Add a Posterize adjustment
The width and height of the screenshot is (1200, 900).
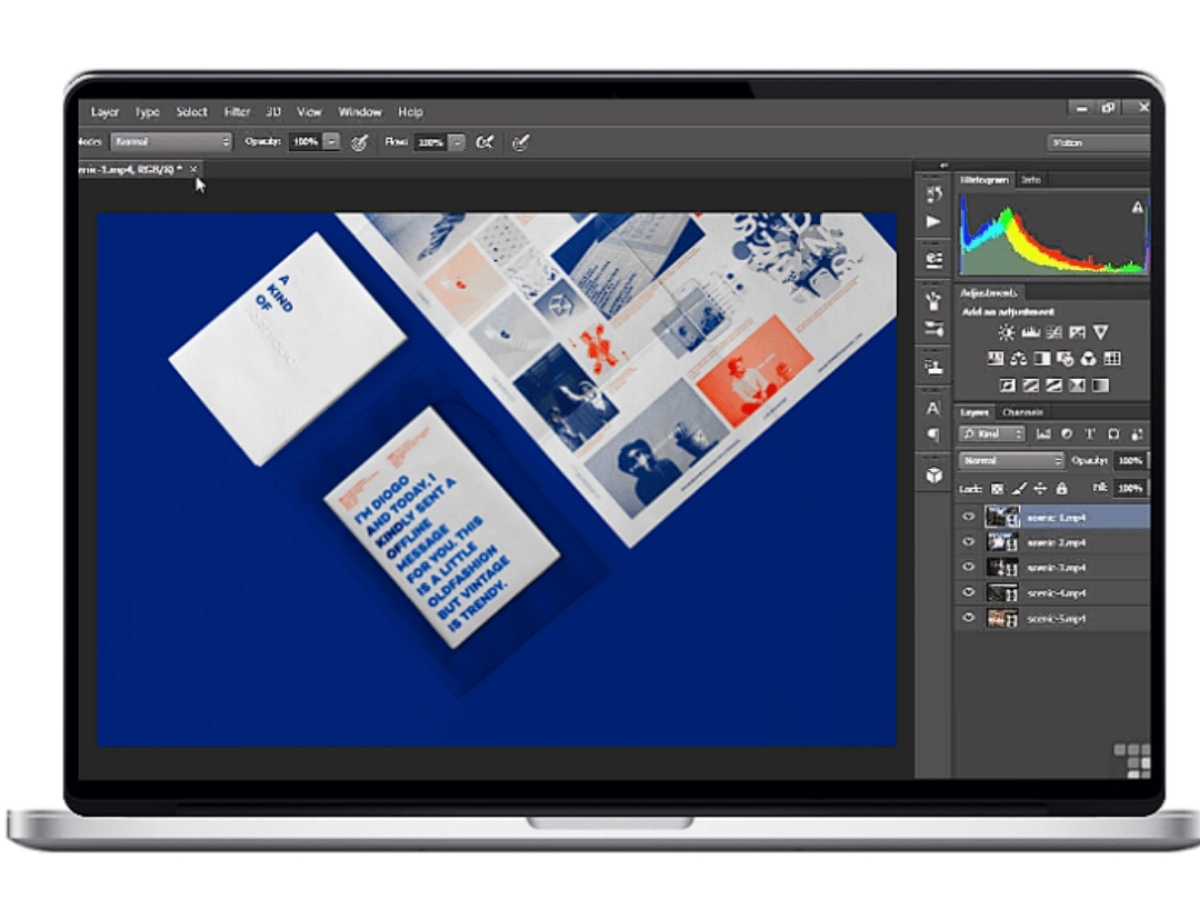click(x=1030, y=385)
